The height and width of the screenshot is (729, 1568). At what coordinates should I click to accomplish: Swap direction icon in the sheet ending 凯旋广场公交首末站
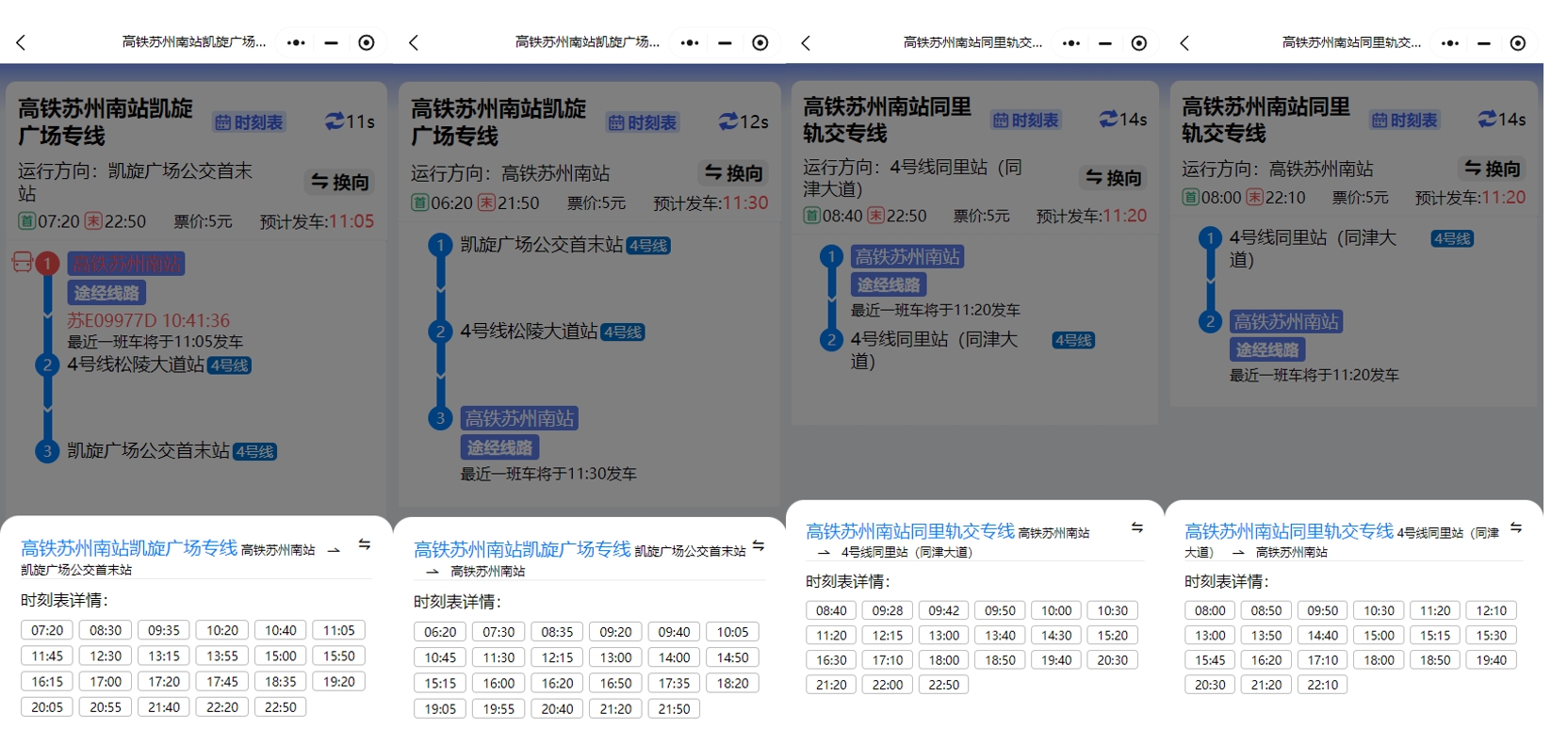365,544
